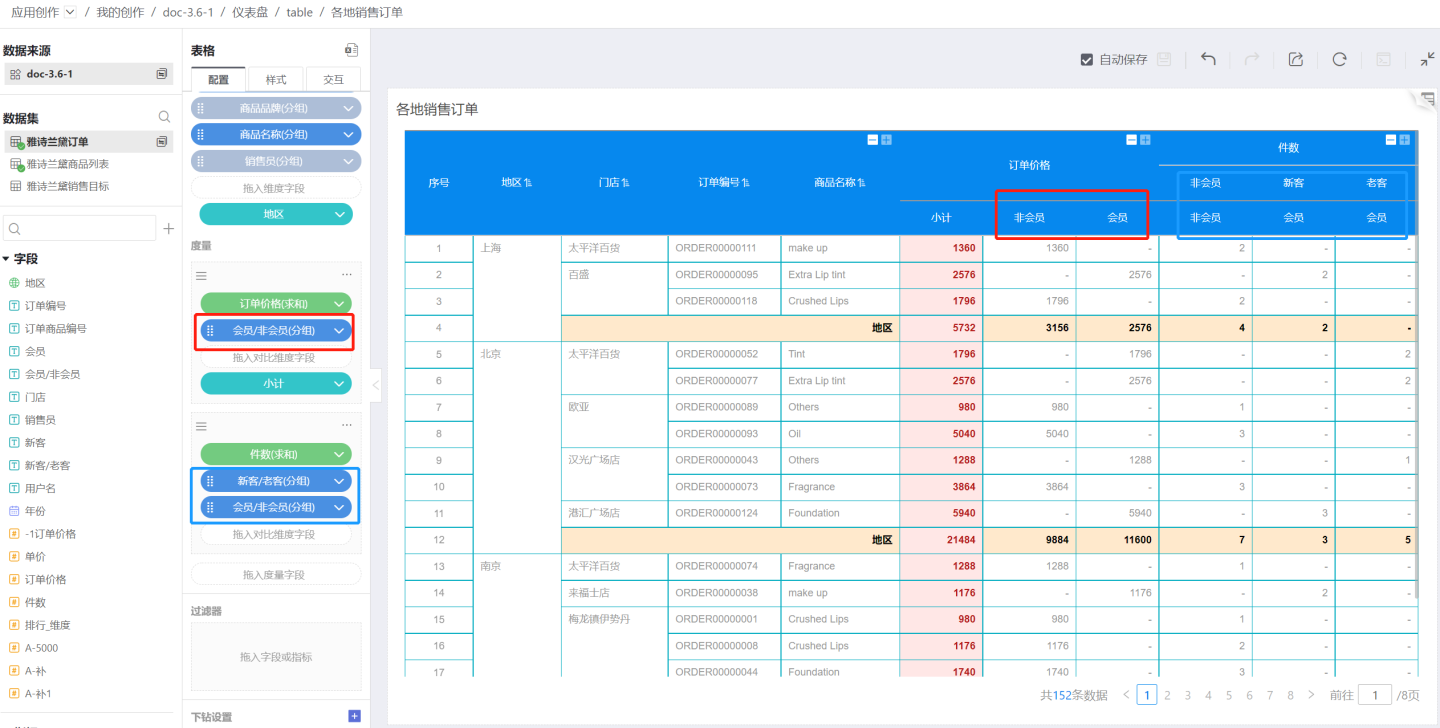Expand 件数 column group with plus button
The image size is (1440, 728).
[1405, 140]
